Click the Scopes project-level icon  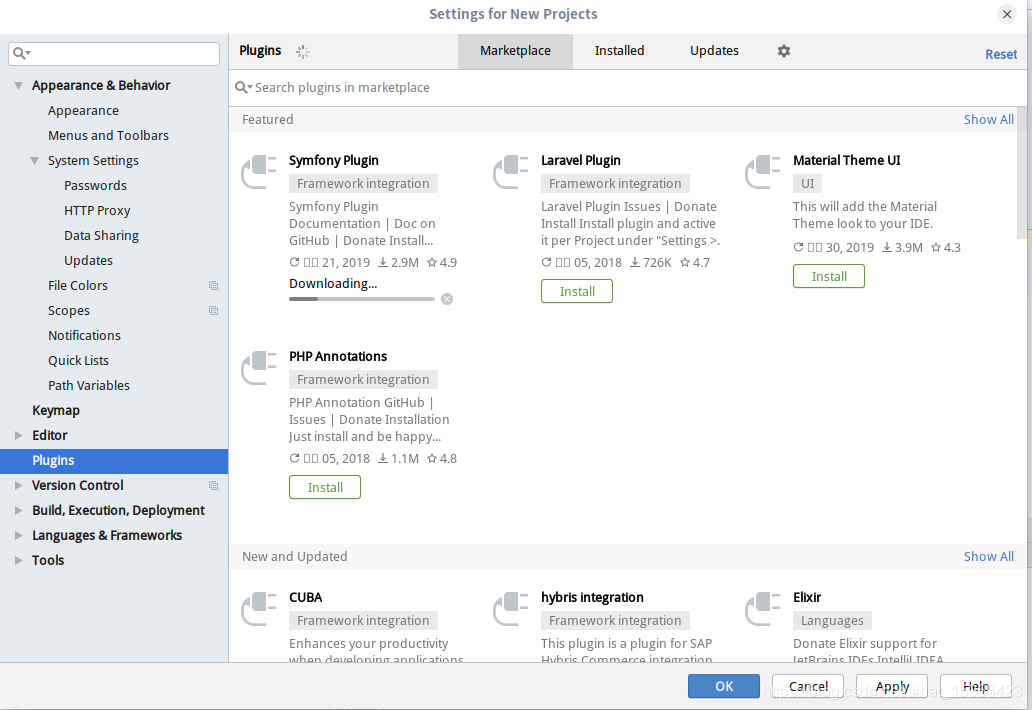[x=213, y=311]
